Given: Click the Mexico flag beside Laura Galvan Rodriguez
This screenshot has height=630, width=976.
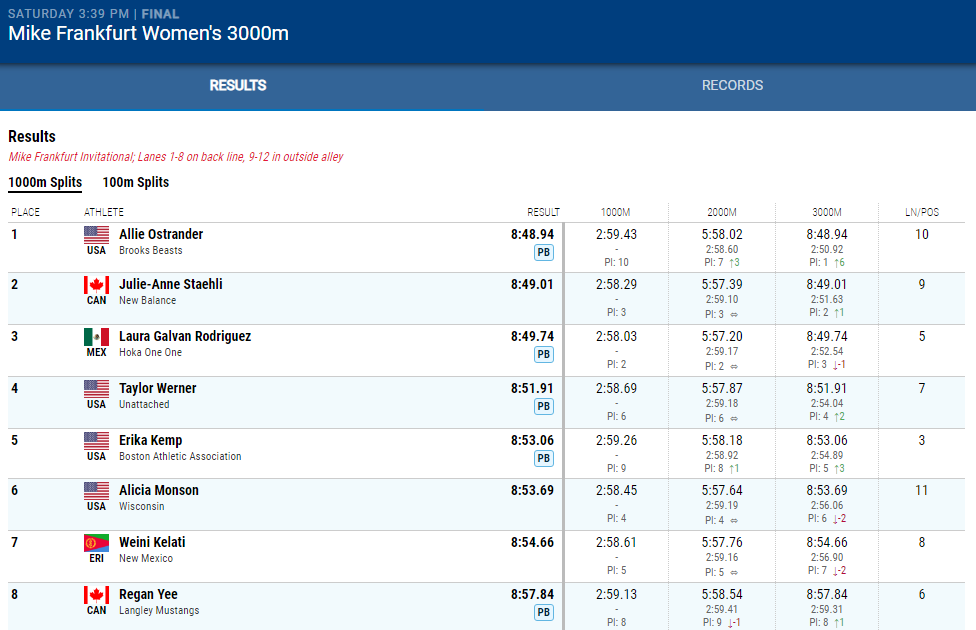Looking at the screenshot, I should coord(96,337).
